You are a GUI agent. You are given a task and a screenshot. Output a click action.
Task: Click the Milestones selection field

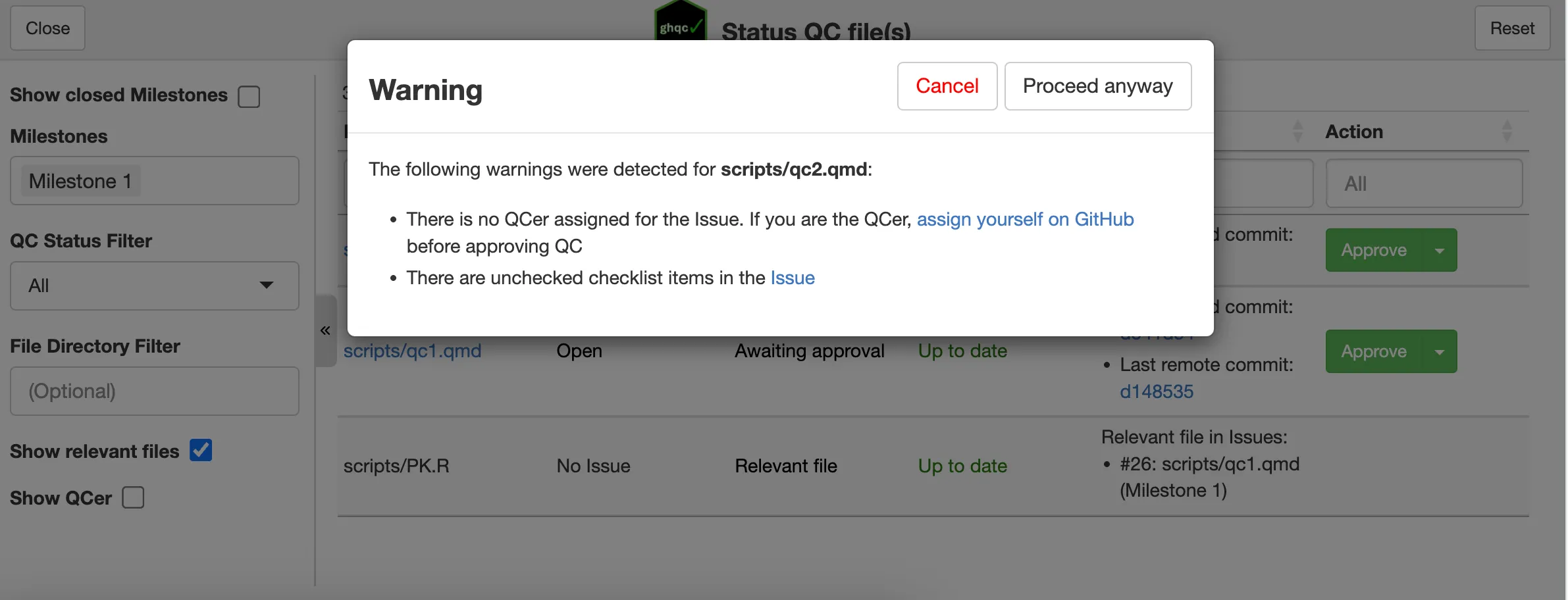coord(154,181)
